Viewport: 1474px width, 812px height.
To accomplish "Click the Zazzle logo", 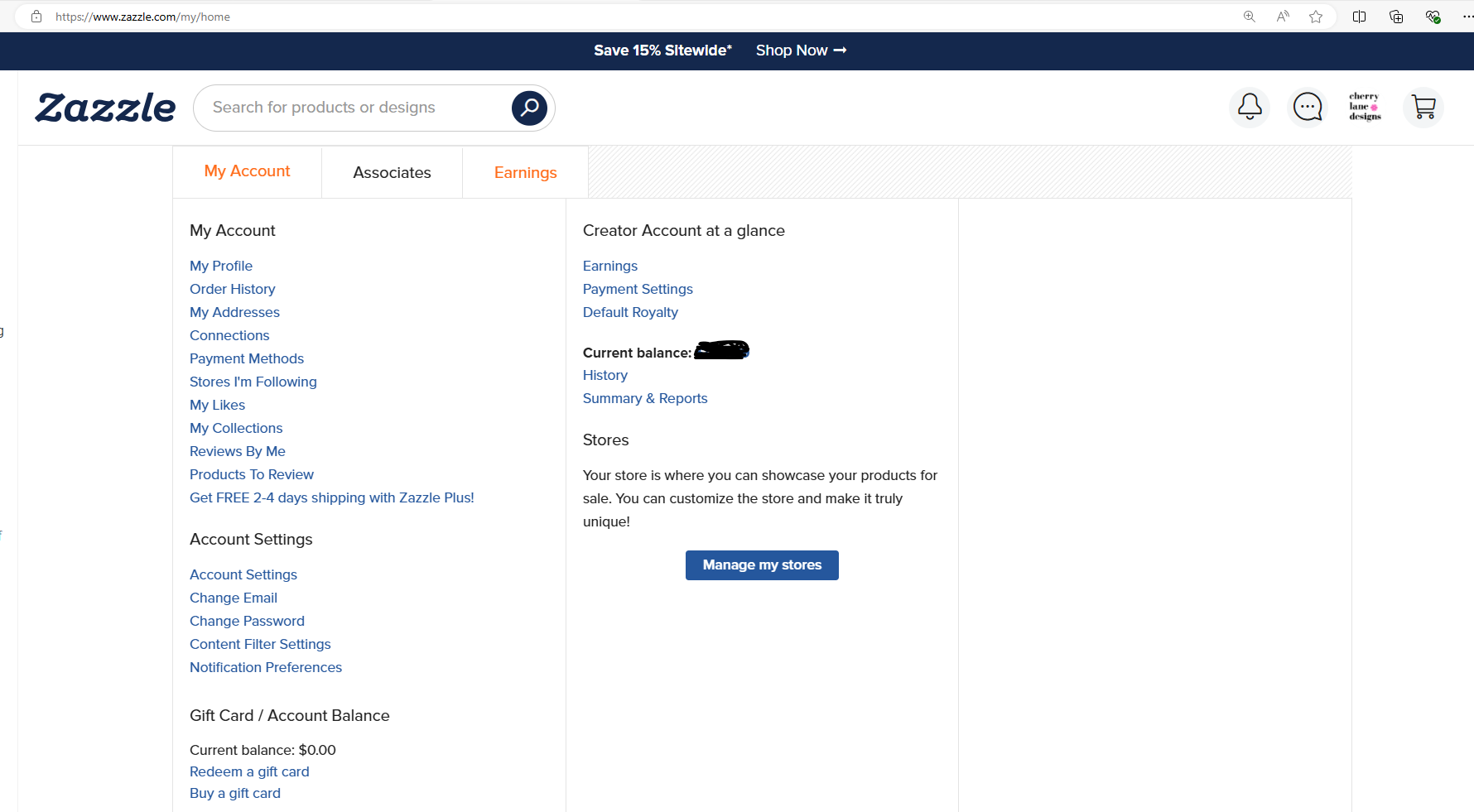I will (x=105, y=108).
